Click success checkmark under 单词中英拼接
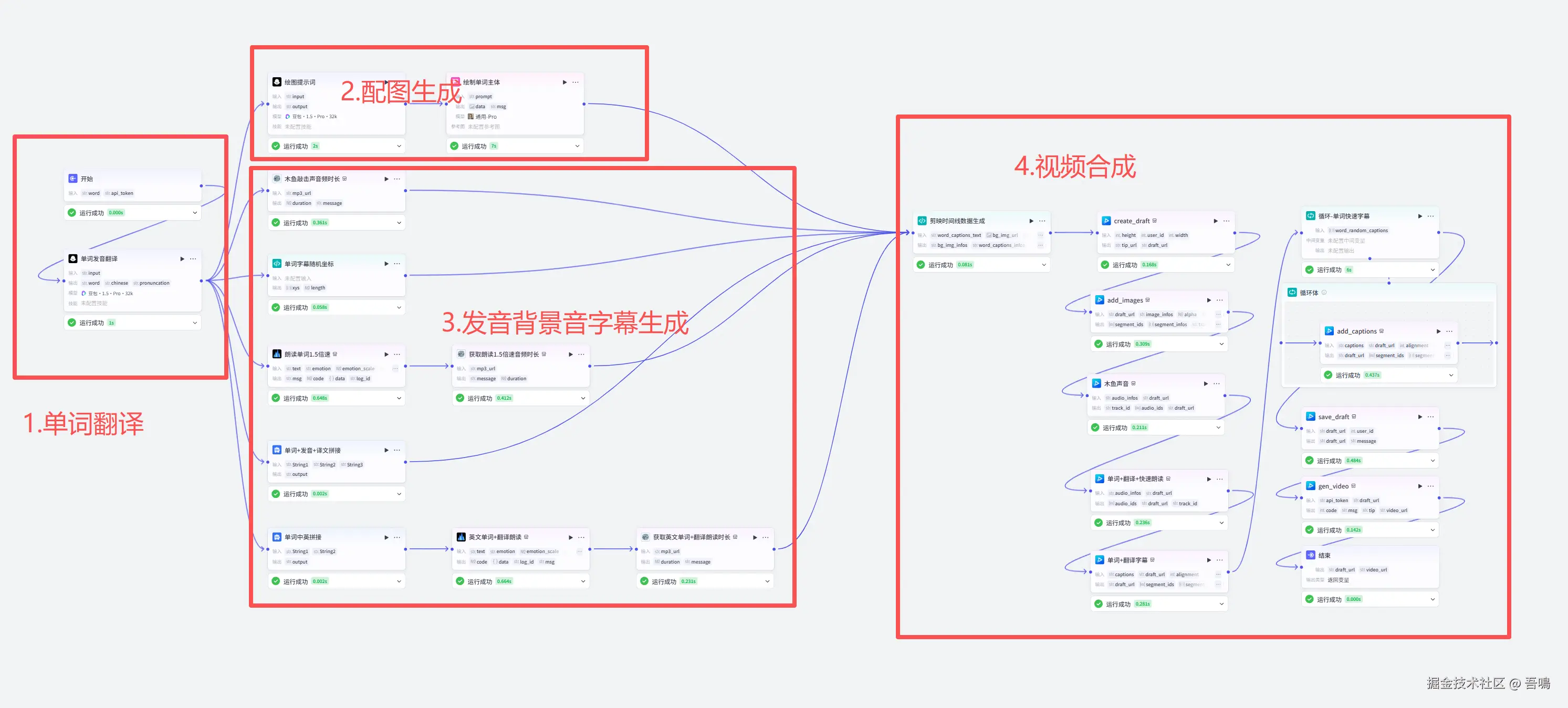This screenshot has width=1568, height=708. coord(276,581)
